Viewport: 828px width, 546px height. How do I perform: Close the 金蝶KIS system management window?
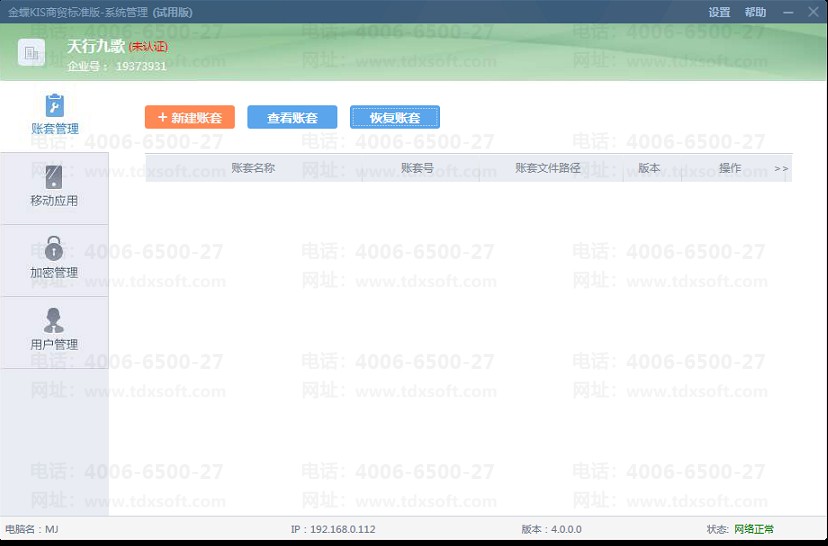813,12
